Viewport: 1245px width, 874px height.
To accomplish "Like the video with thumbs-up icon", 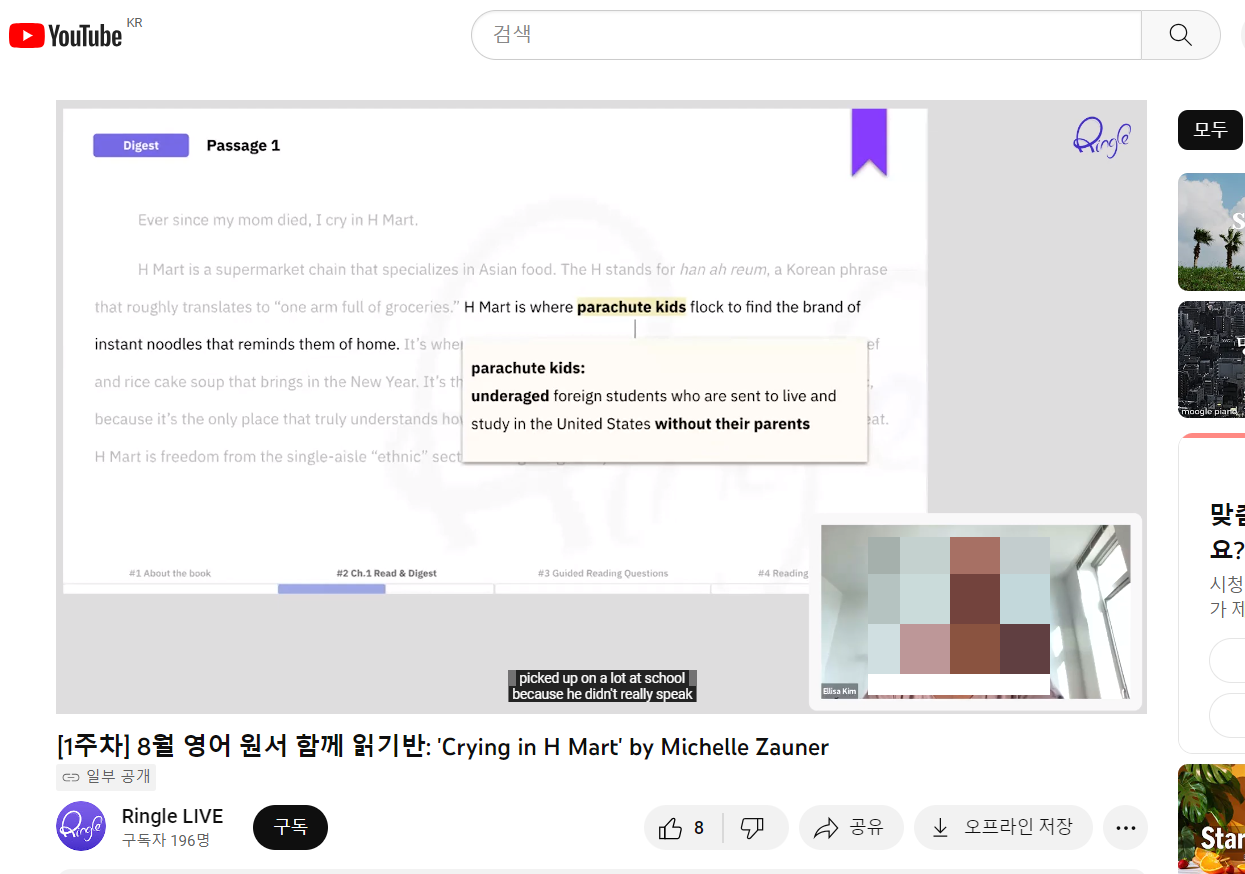I will click(x=683, y=828).
